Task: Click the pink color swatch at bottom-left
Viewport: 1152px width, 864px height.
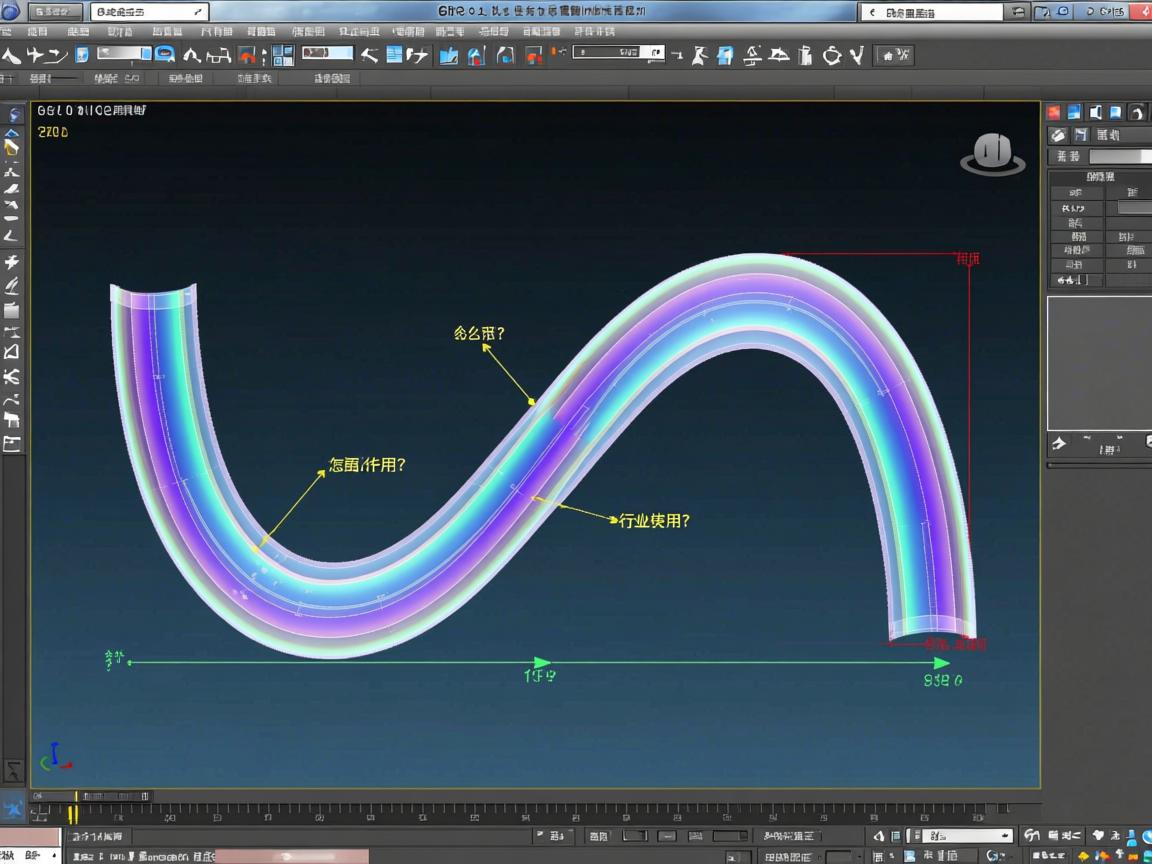Action: (x=30, y=837)
